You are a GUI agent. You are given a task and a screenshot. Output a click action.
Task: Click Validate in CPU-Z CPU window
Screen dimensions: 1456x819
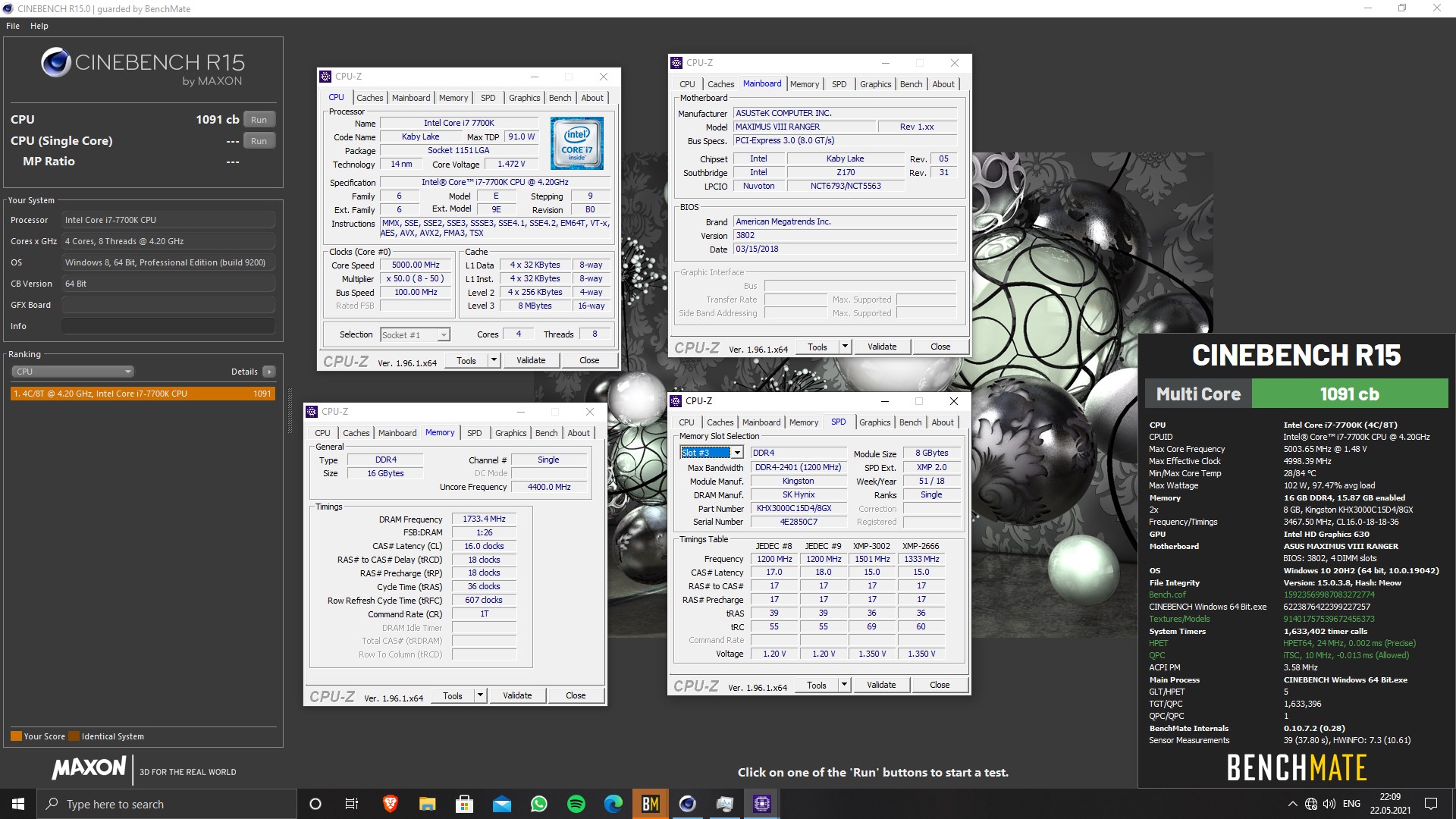pos(531,360)
